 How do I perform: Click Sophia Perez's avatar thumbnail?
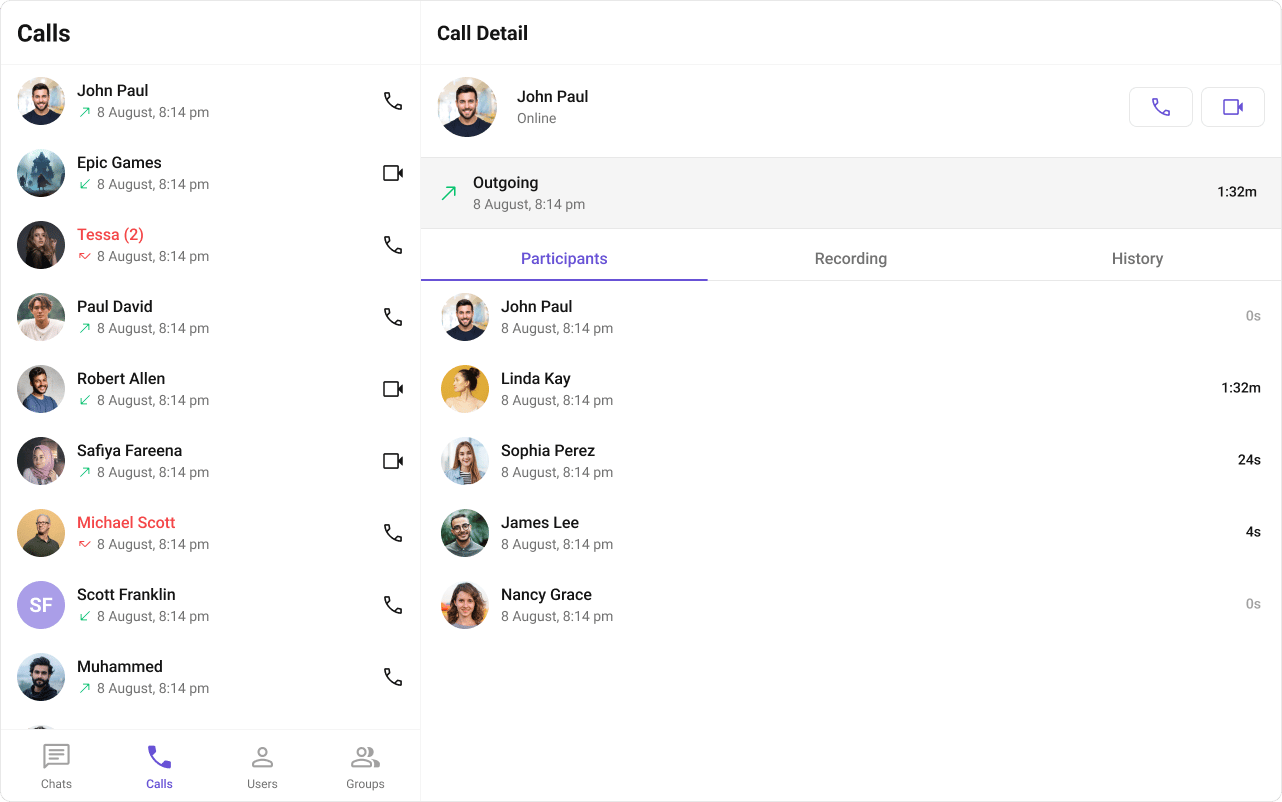(465, 461)
